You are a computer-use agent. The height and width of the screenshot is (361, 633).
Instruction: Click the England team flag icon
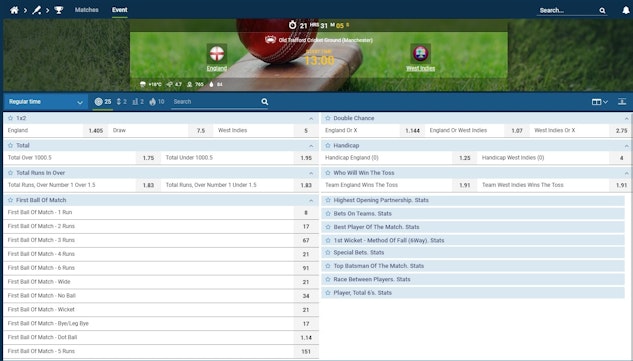coord(217,53)
